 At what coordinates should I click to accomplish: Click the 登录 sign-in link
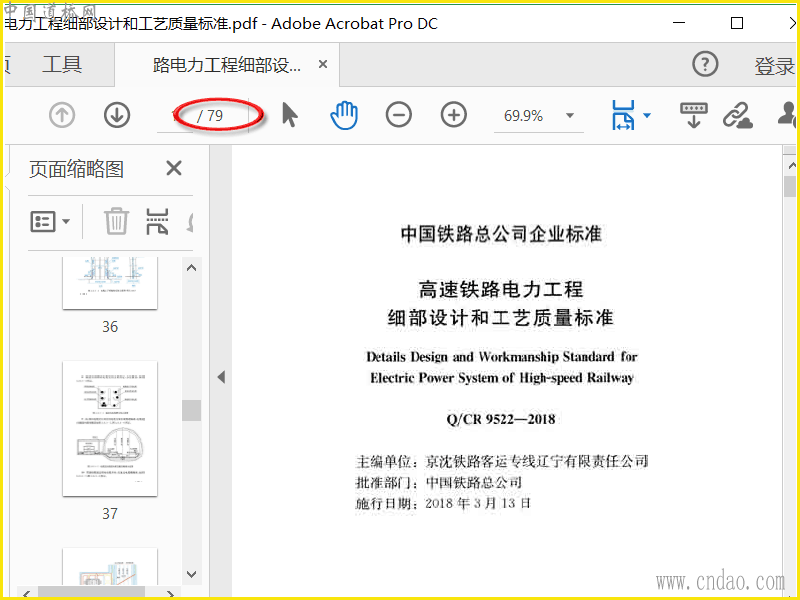(x=774, y=66)
